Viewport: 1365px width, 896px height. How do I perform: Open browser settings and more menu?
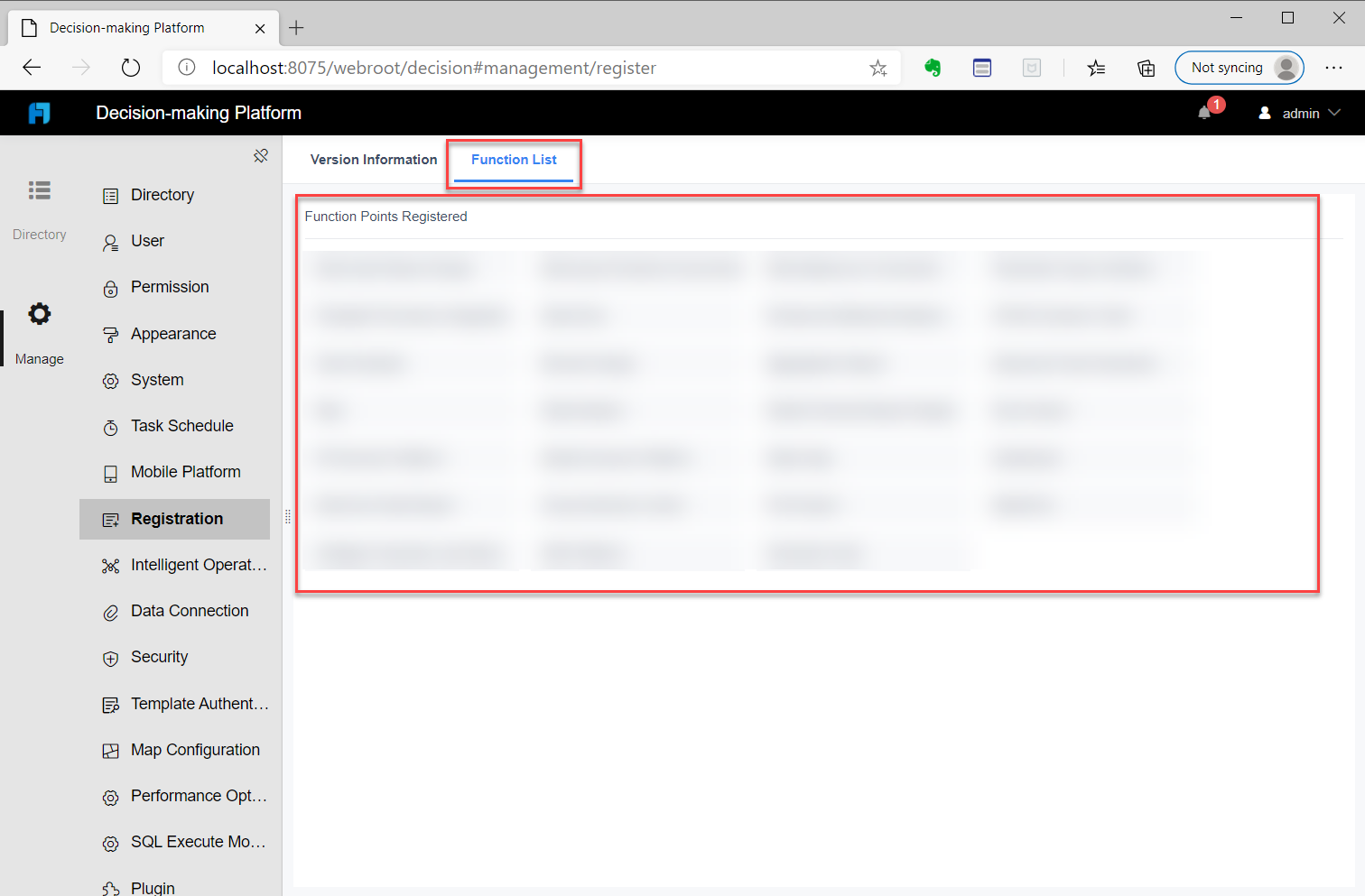coord(1334,68)
